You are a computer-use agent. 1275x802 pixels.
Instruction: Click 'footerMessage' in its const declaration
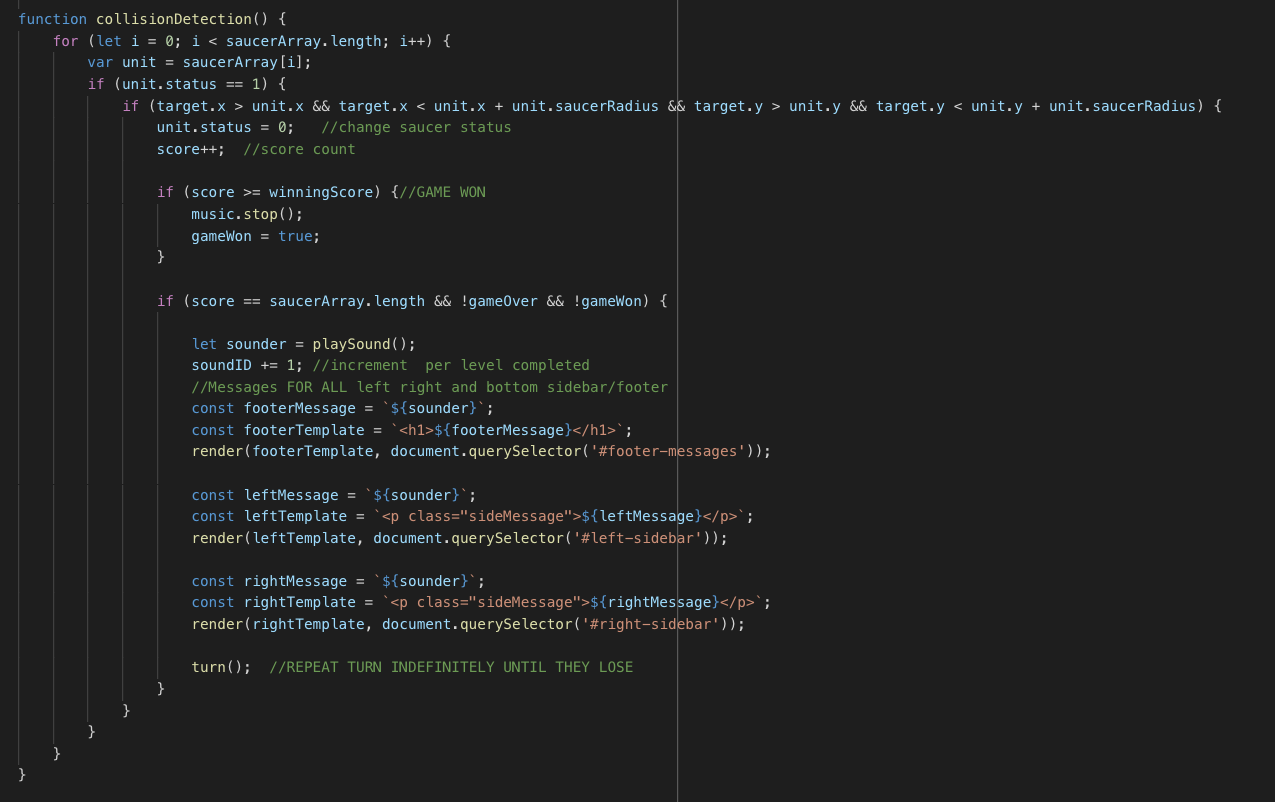tap(299, 408)
